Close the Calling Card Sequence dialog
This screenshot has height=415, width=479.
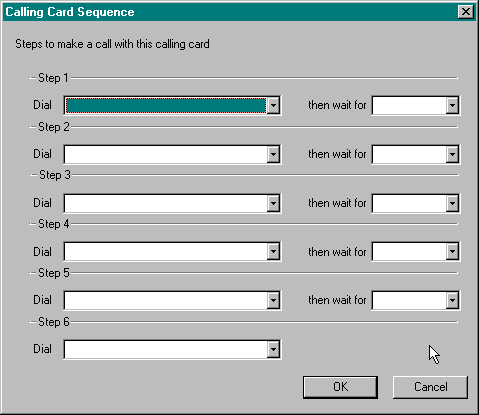(x=466, y=12)
